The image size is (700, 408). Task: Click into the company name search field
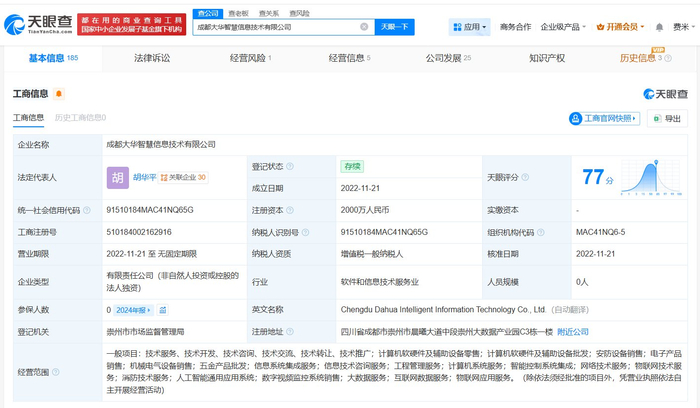(270, 27)
